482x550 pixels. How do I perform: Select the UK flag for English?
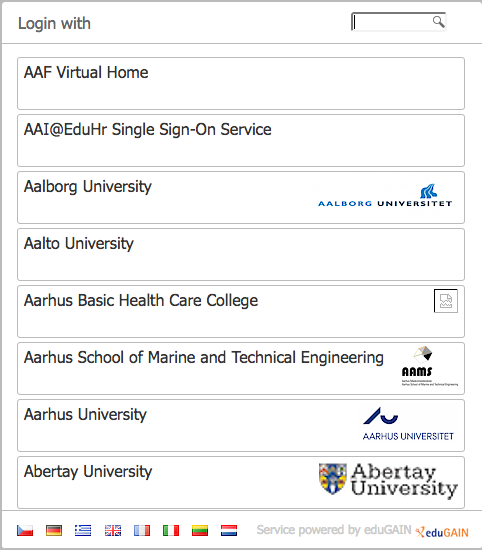point(113,530)
